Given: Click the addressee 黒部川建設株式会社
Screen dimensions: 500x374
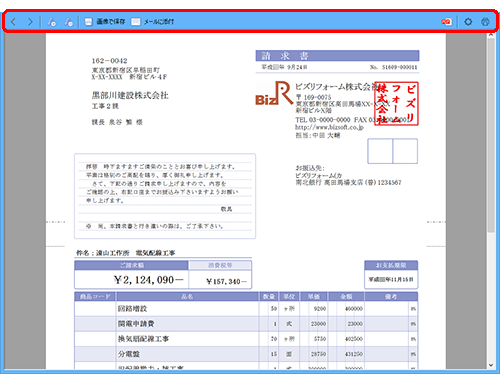Looking at the screenshot, I should 130,95.
